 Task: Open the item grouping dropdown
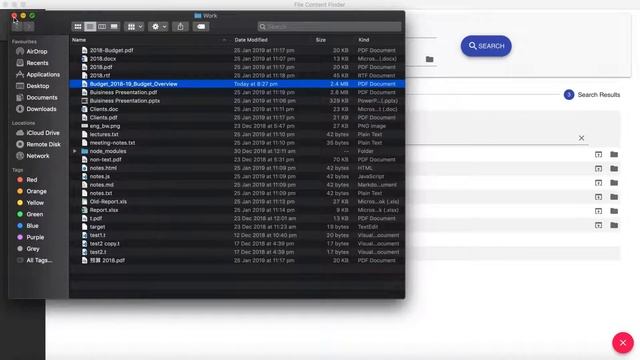point(134,27)
